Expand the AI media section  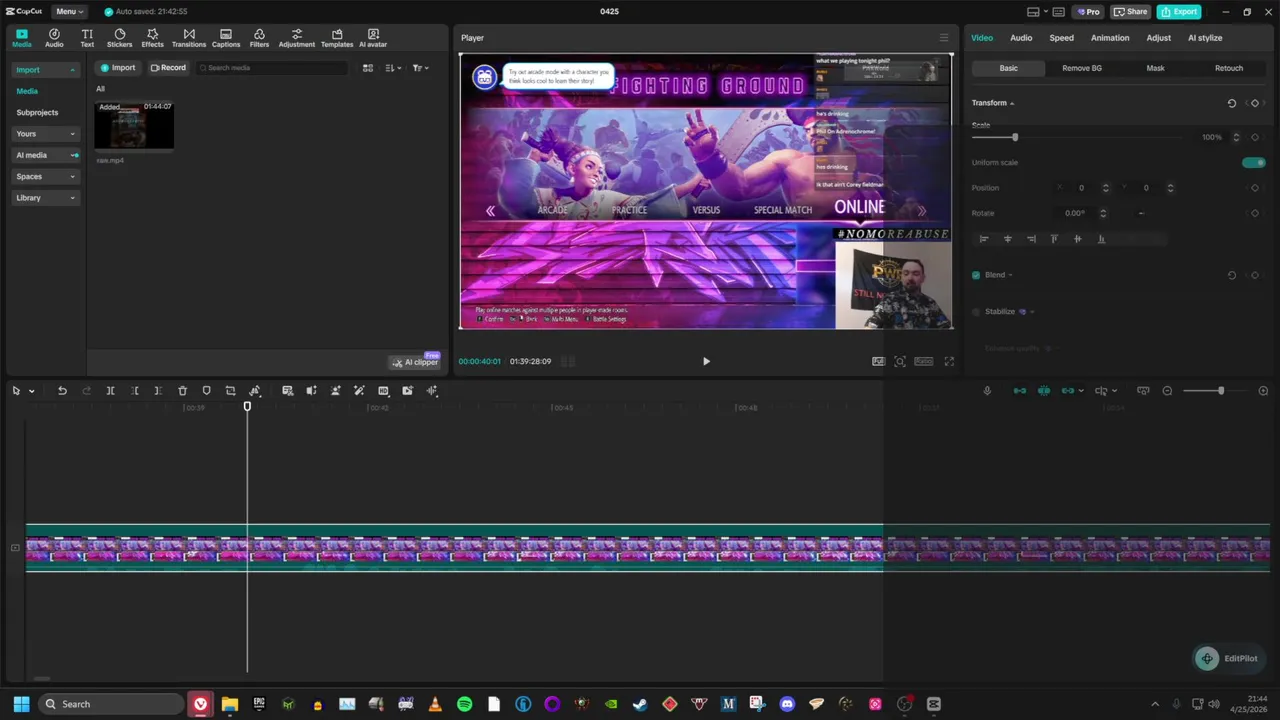tap(45, 155)
